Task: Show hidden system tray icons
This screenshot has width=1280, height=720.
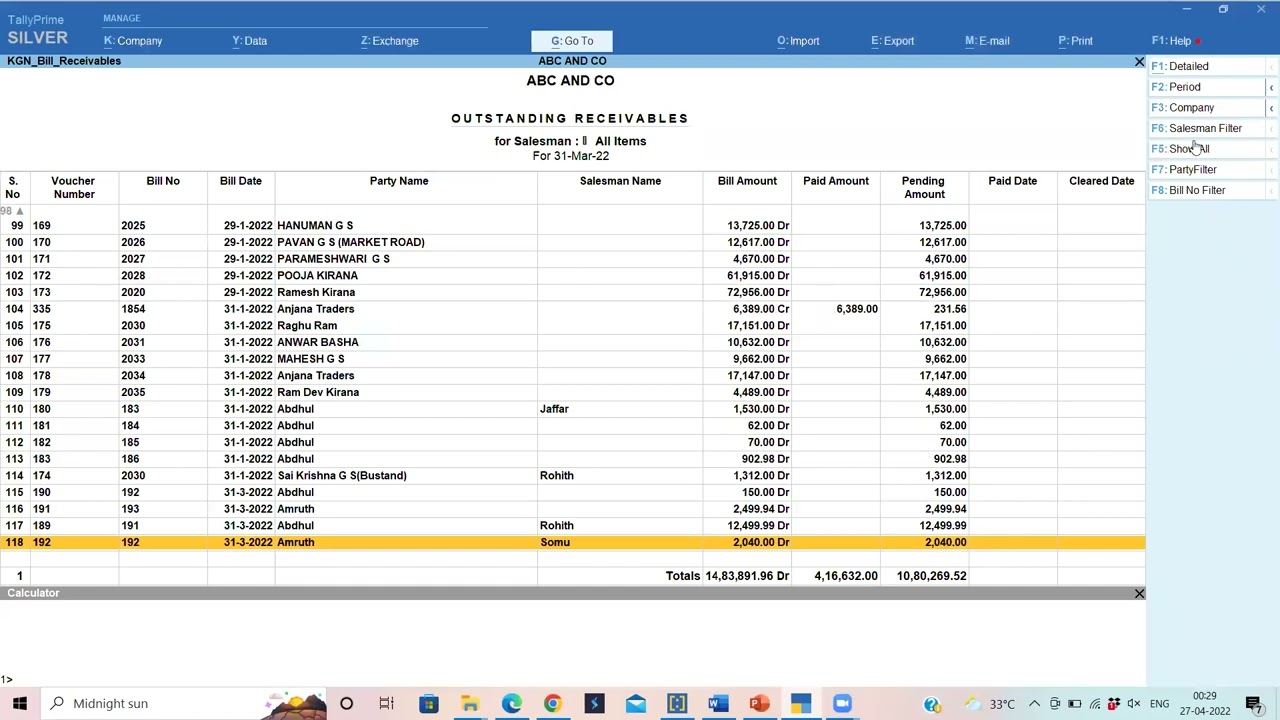Action: (x=1034, y=704)
